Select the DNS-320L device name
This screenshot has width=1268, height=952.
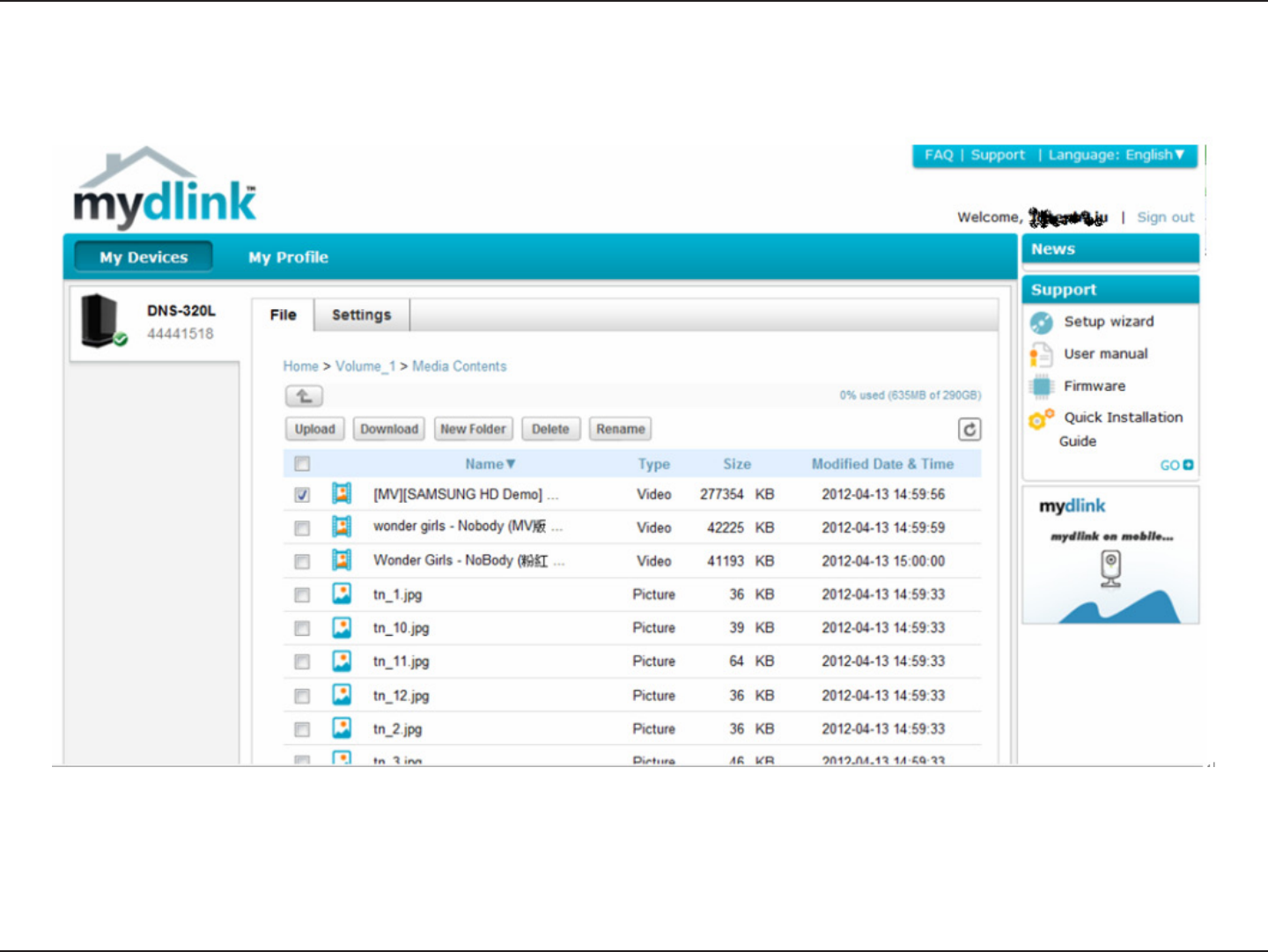coord(181,311)
